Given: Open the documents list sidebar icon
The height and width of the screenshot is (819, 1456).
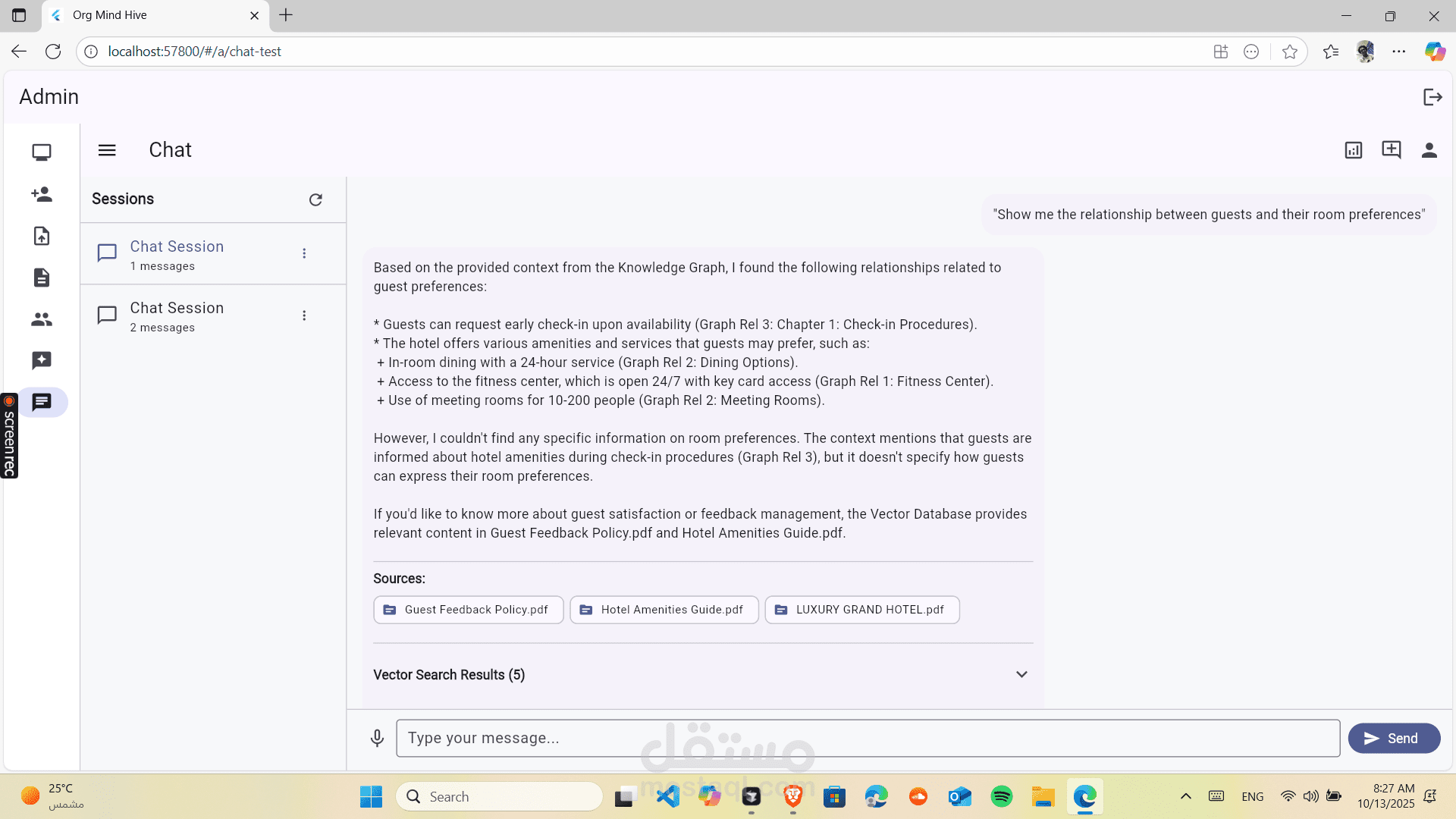Looking at the screenshot, I should pos(42,278).
